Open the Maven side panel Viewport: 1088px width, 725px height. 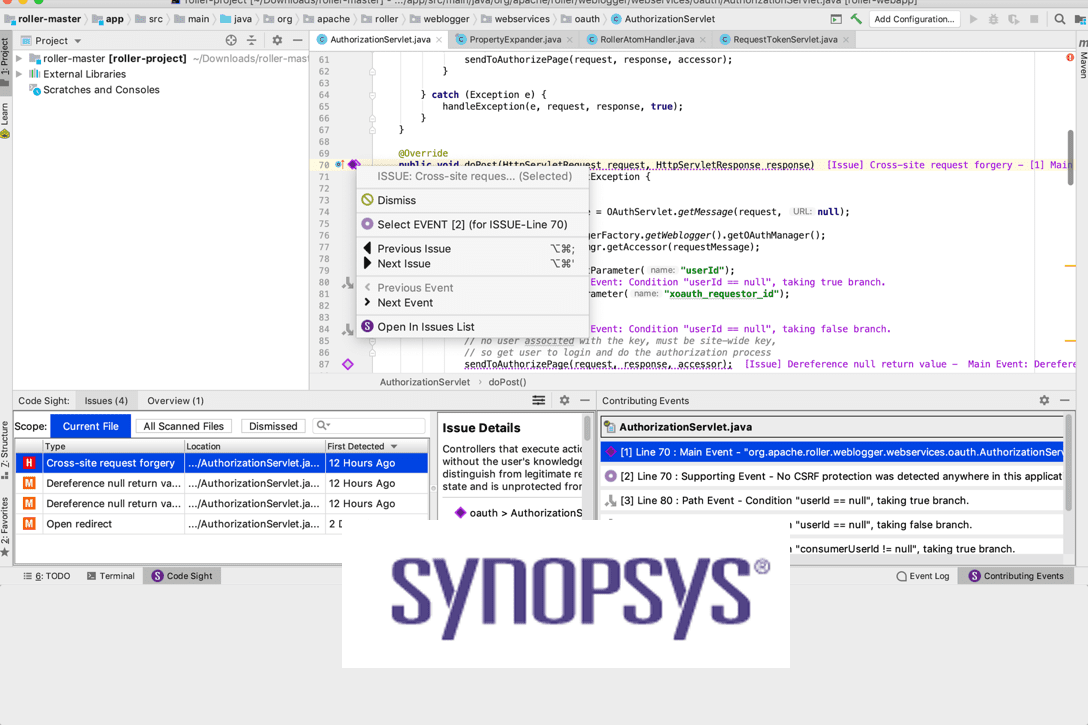[1082, 60]
